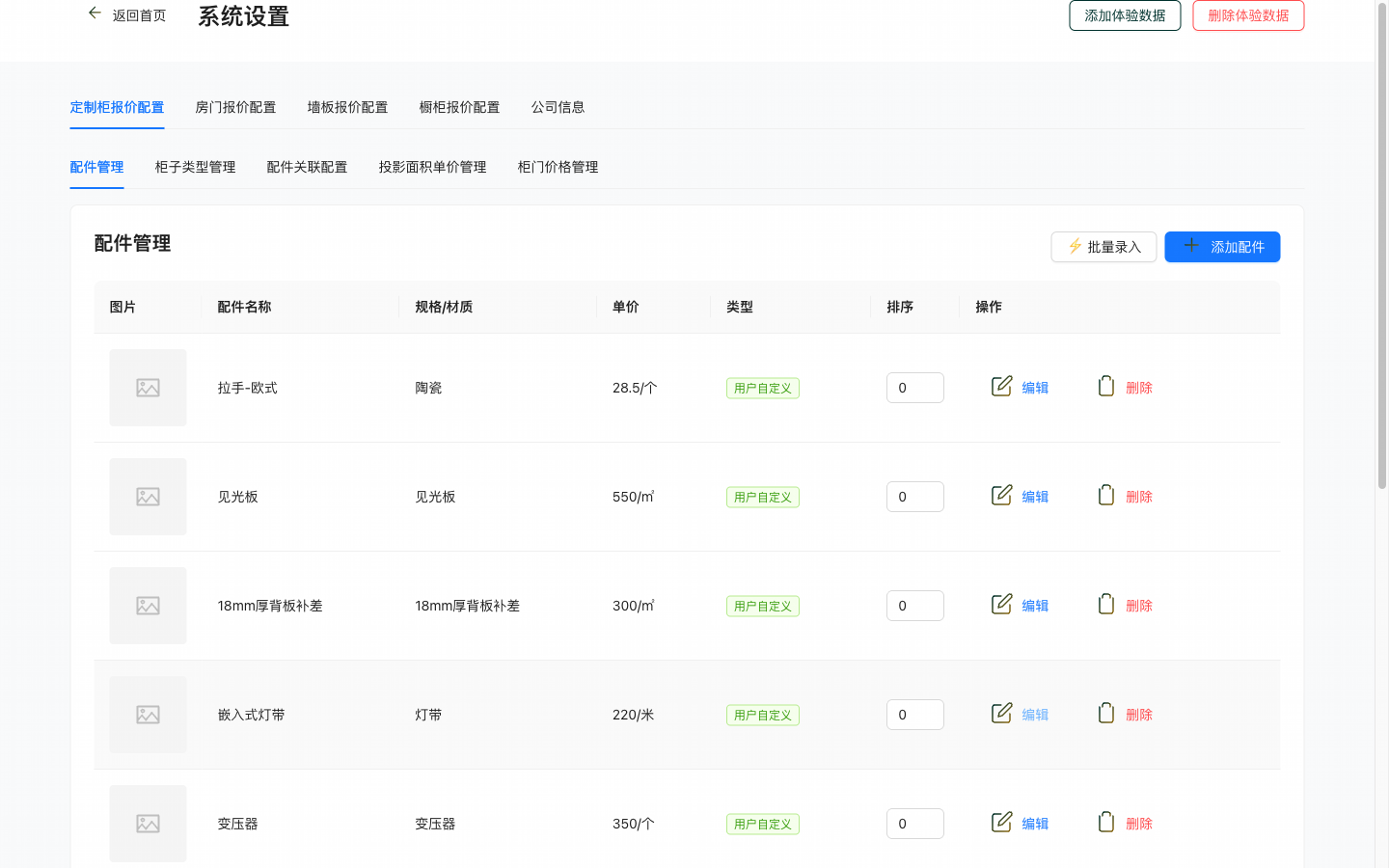Click 删除 link for 18mm厚背板补差

[1139, 606]
